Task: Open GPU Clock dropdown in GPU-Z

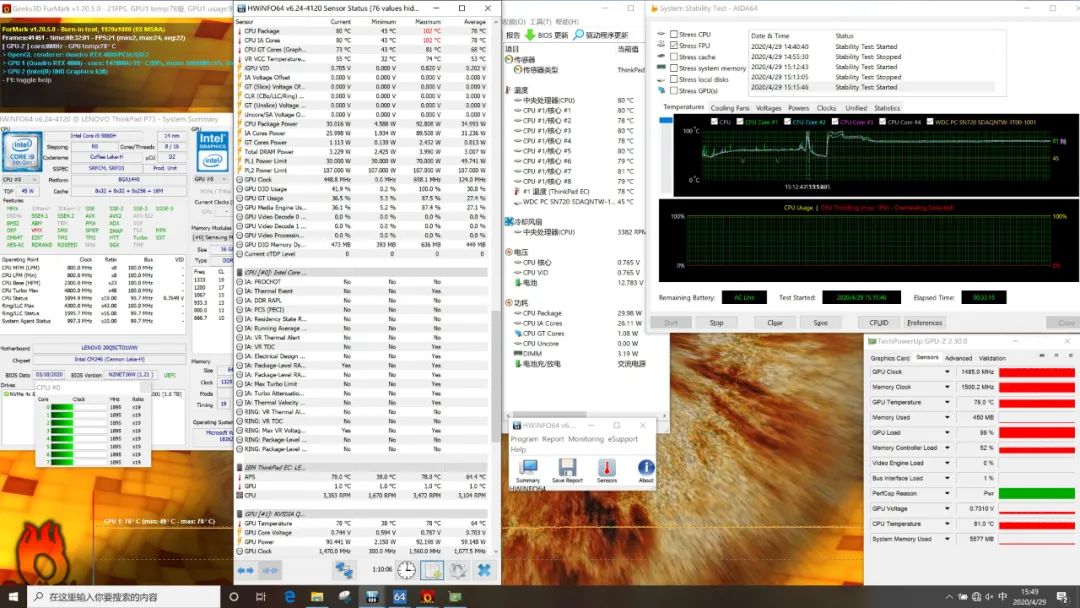Action: point(947,372)
